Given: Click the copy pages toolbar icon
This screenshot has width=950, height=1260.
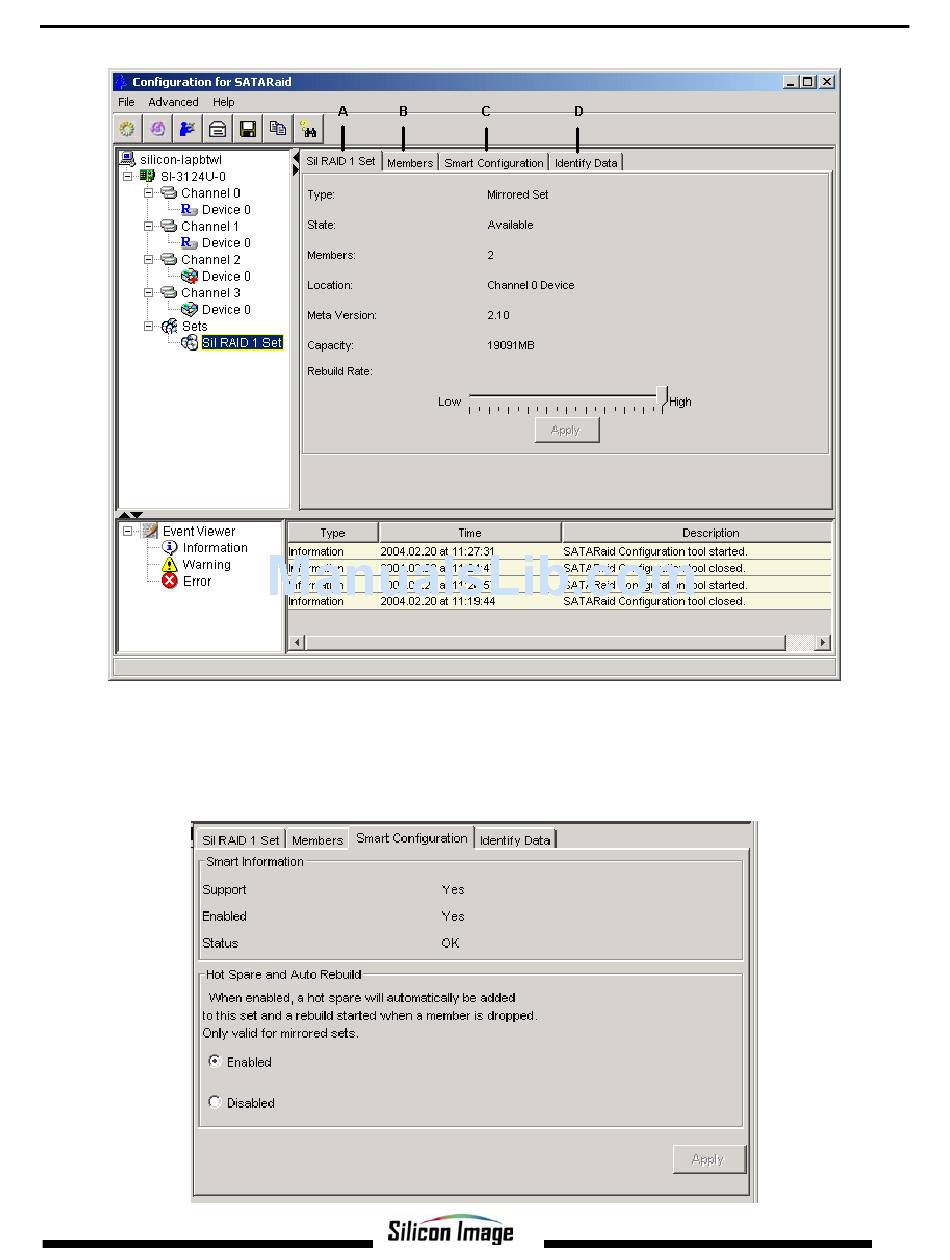Looking at the screenshot, I should pyautogui.click(x=278, y=129).
